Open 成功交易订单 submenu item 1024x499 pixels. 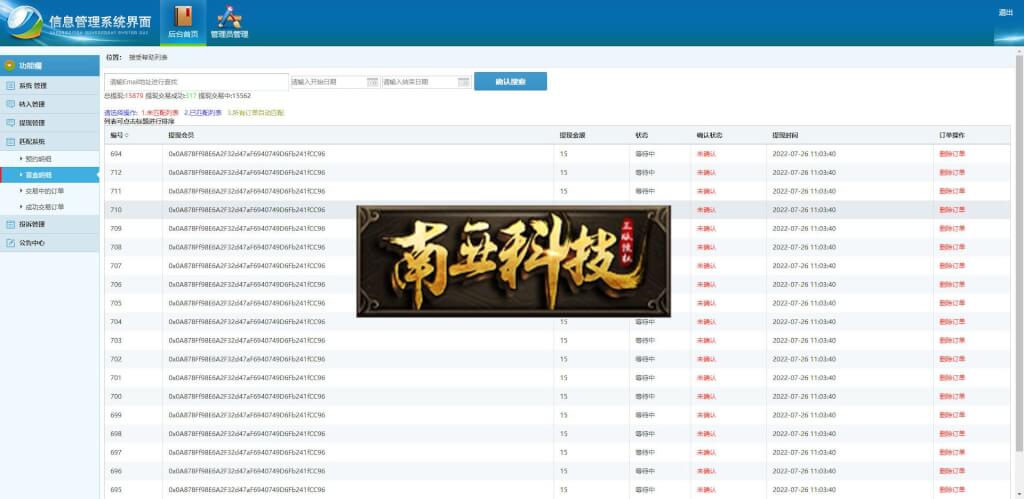[x=44, y=206]
